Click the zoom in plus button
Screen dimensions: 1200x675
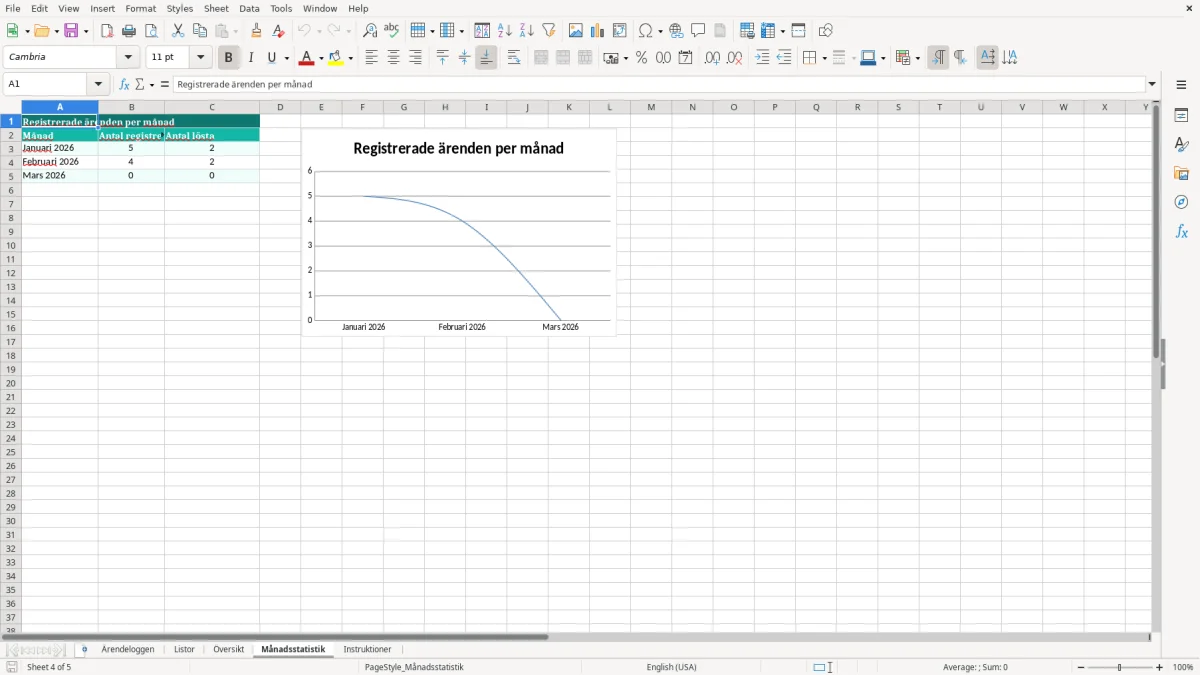coord(1160,667)
